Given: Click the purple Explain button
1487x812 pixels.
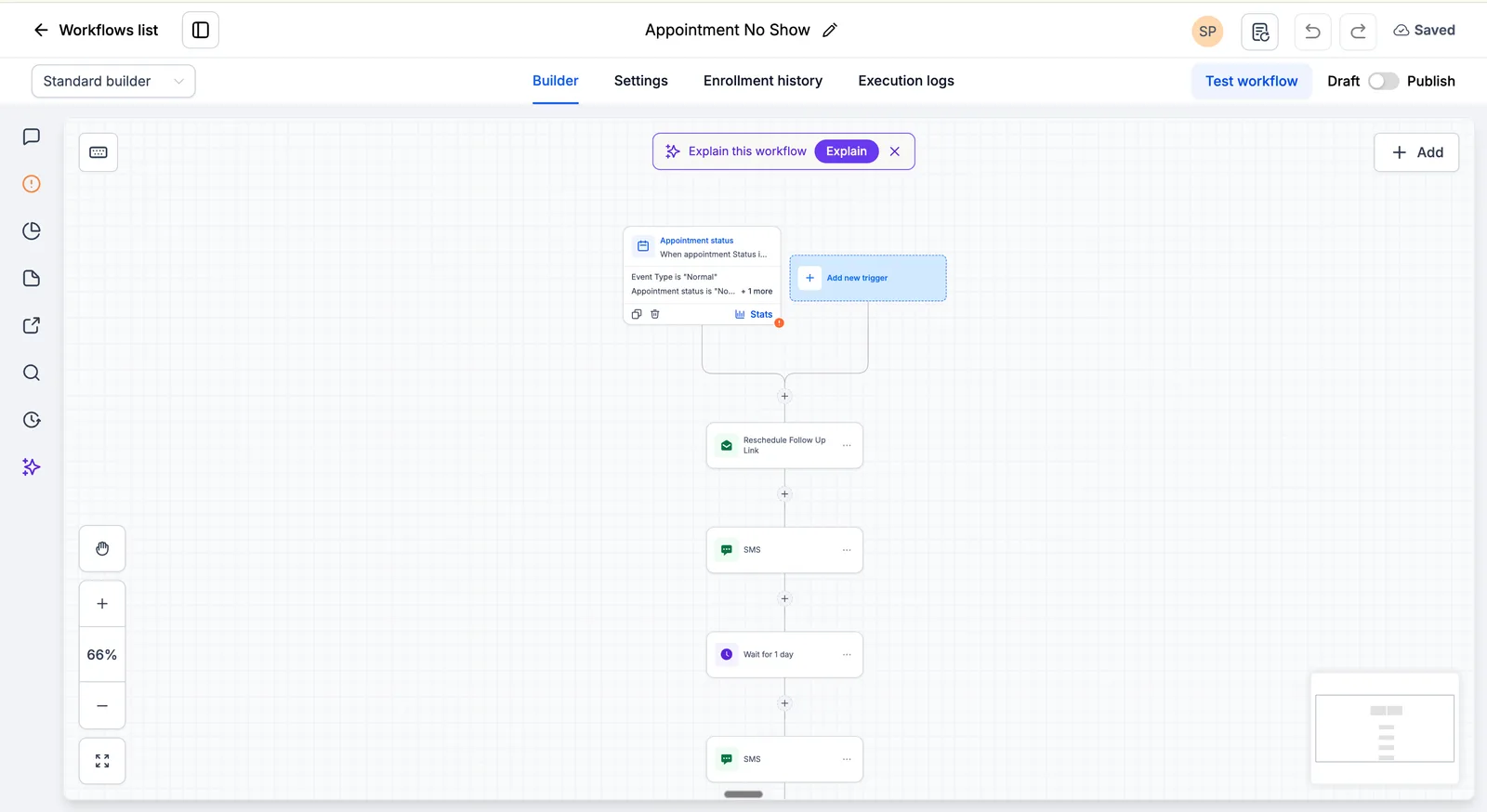Looking at the screenshot, I should coord(847,151).
